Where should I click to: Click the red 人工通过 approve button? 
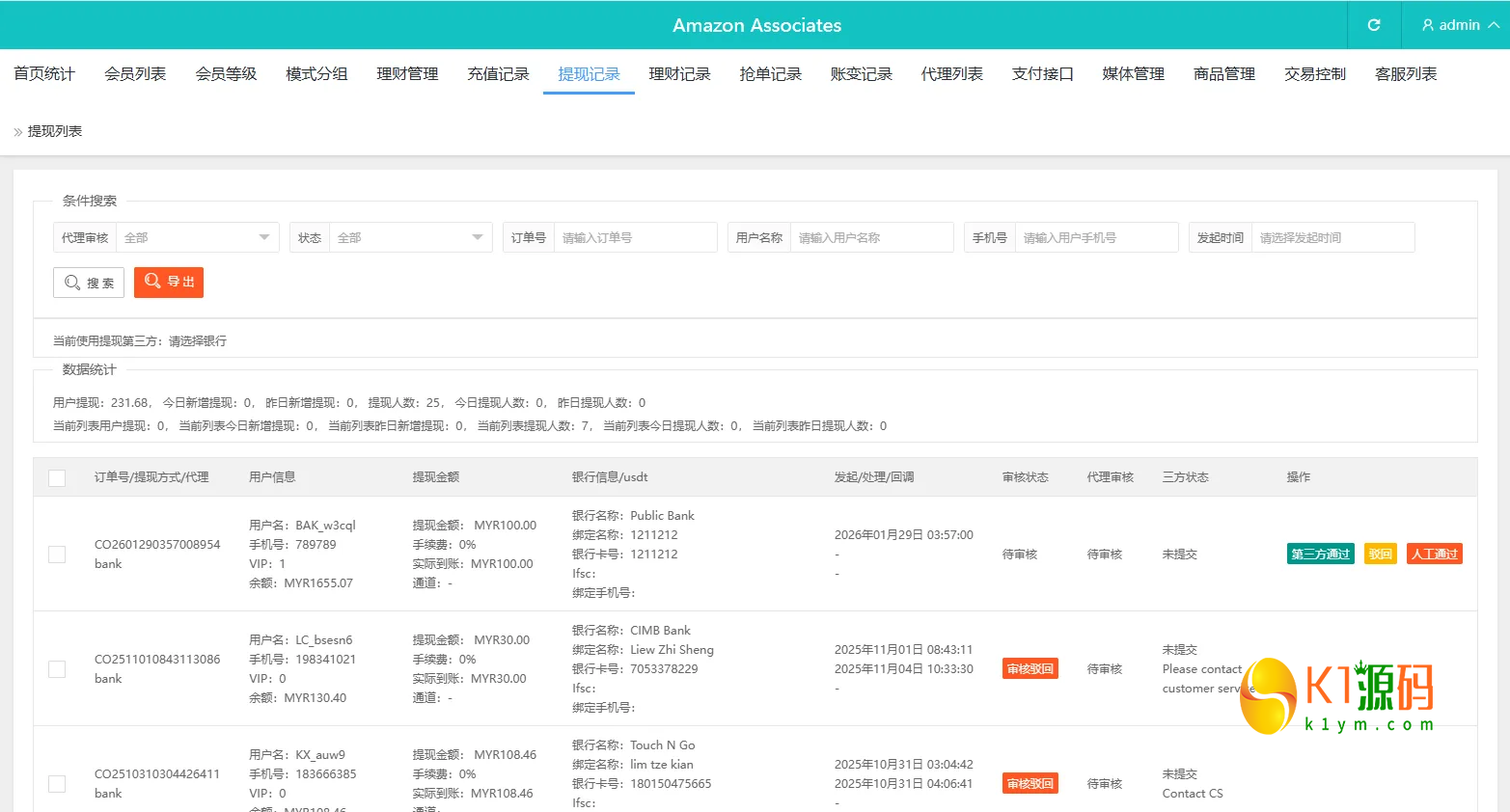tap(1434, 554)
